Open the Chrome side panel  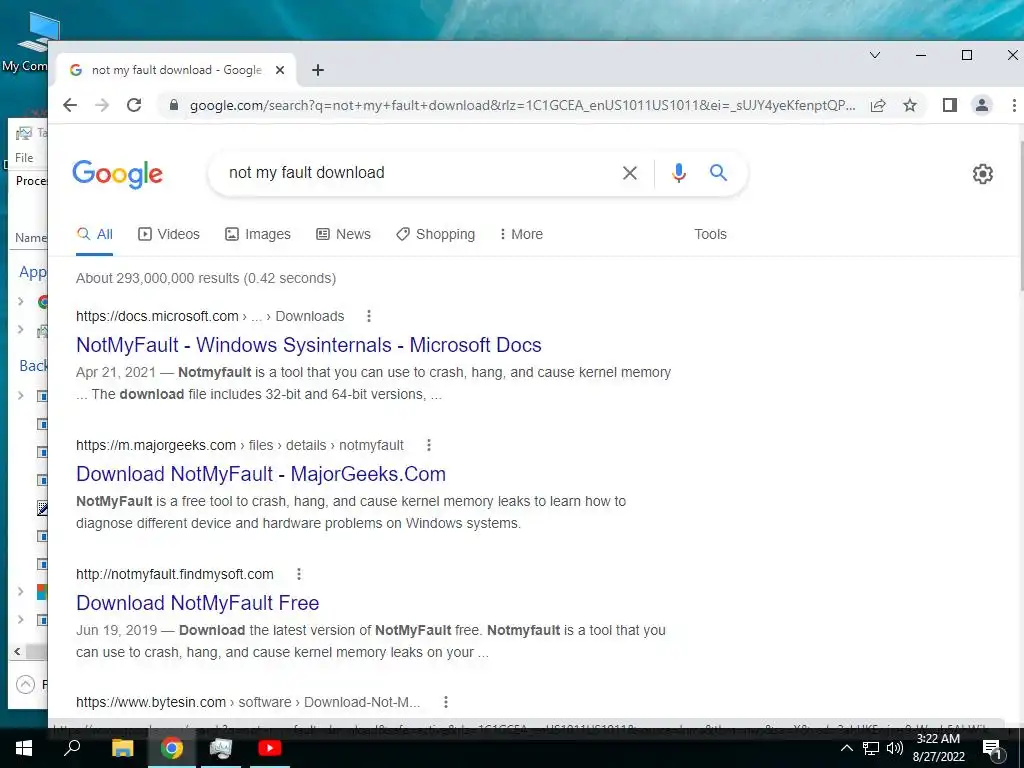point(950,105)
